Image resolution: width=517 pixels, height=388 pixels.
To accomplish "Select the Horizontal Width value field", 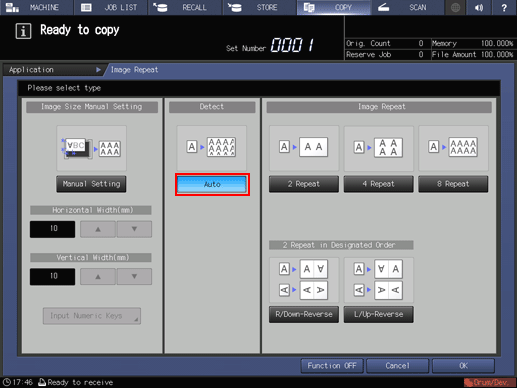I will 53,229.
